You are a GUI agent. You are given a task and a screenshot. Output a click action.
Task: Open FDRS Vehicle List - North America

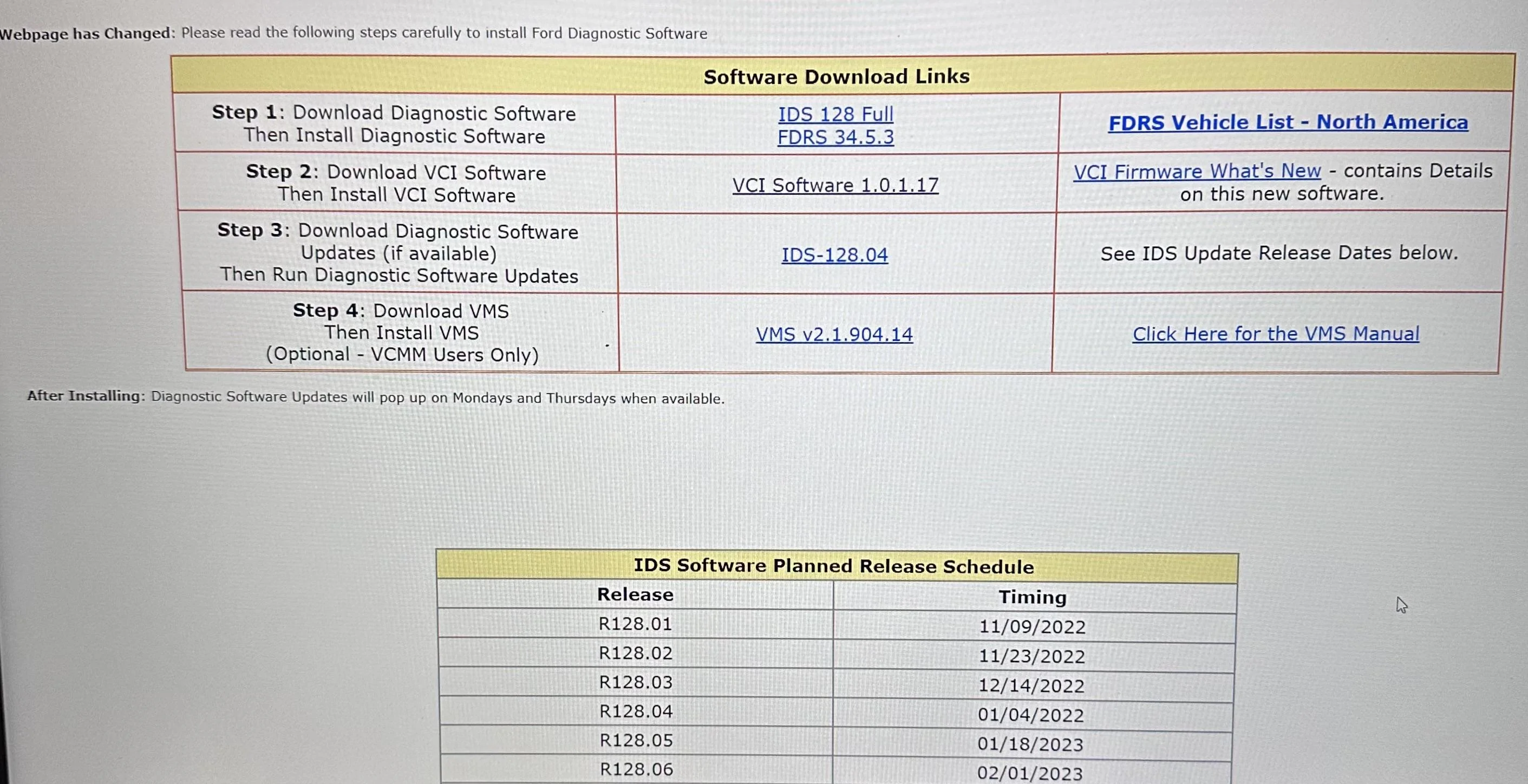(1287, 122)
